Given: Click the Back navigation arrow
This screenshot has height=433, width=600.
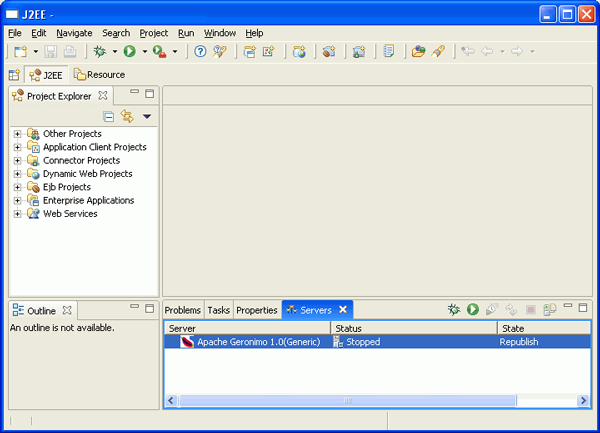Looking at the screenshot, I should 487,51.
